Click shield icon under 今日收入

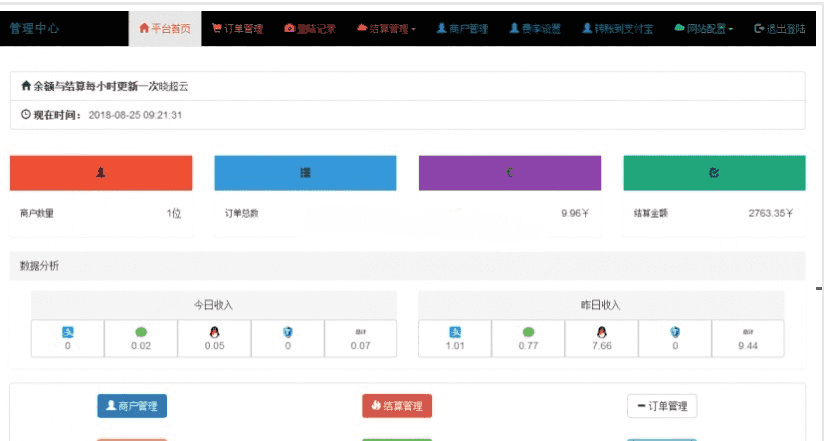click(x=287, y=332)
